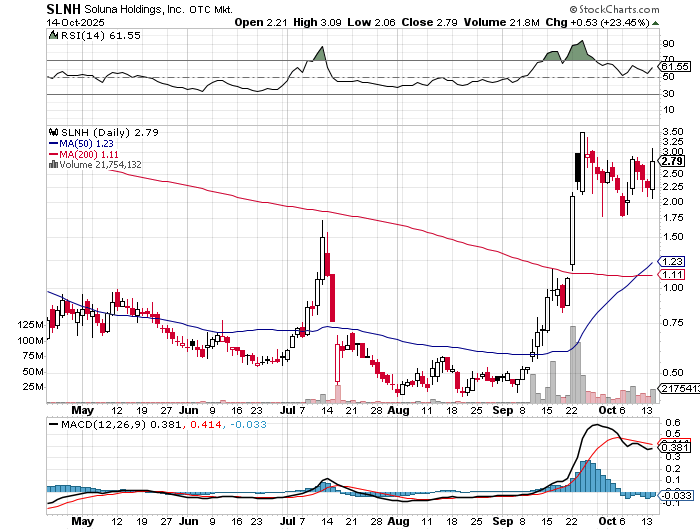Screen dimensions: 700x530
Task: Click the red 1.11 MA tag on price axis
Action: click(x=672, y=275)
